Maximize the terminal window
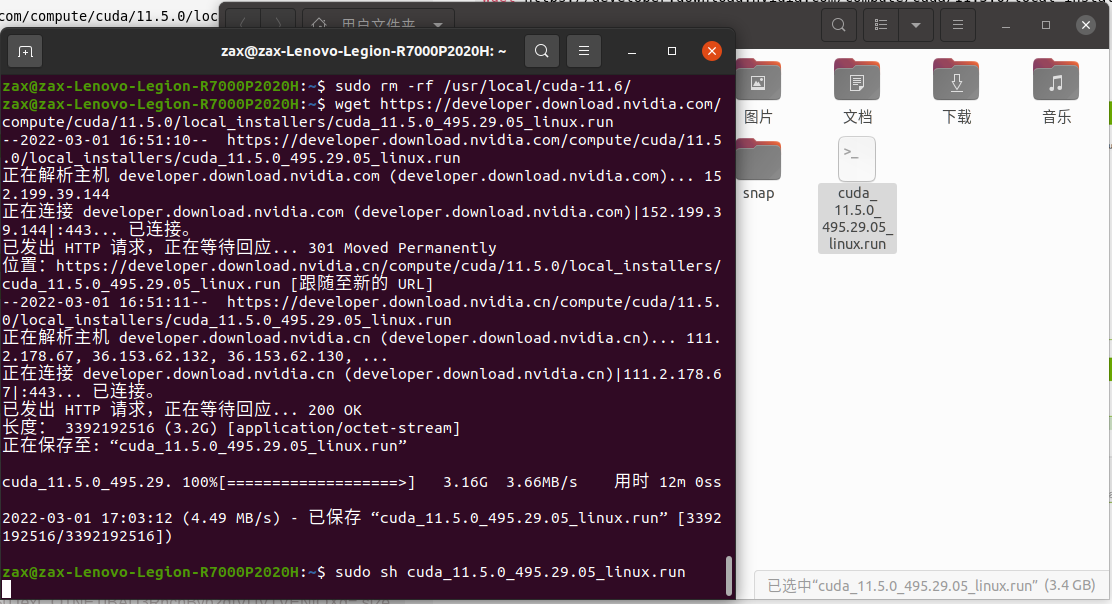1112x604 pixels. click(672, 51)
